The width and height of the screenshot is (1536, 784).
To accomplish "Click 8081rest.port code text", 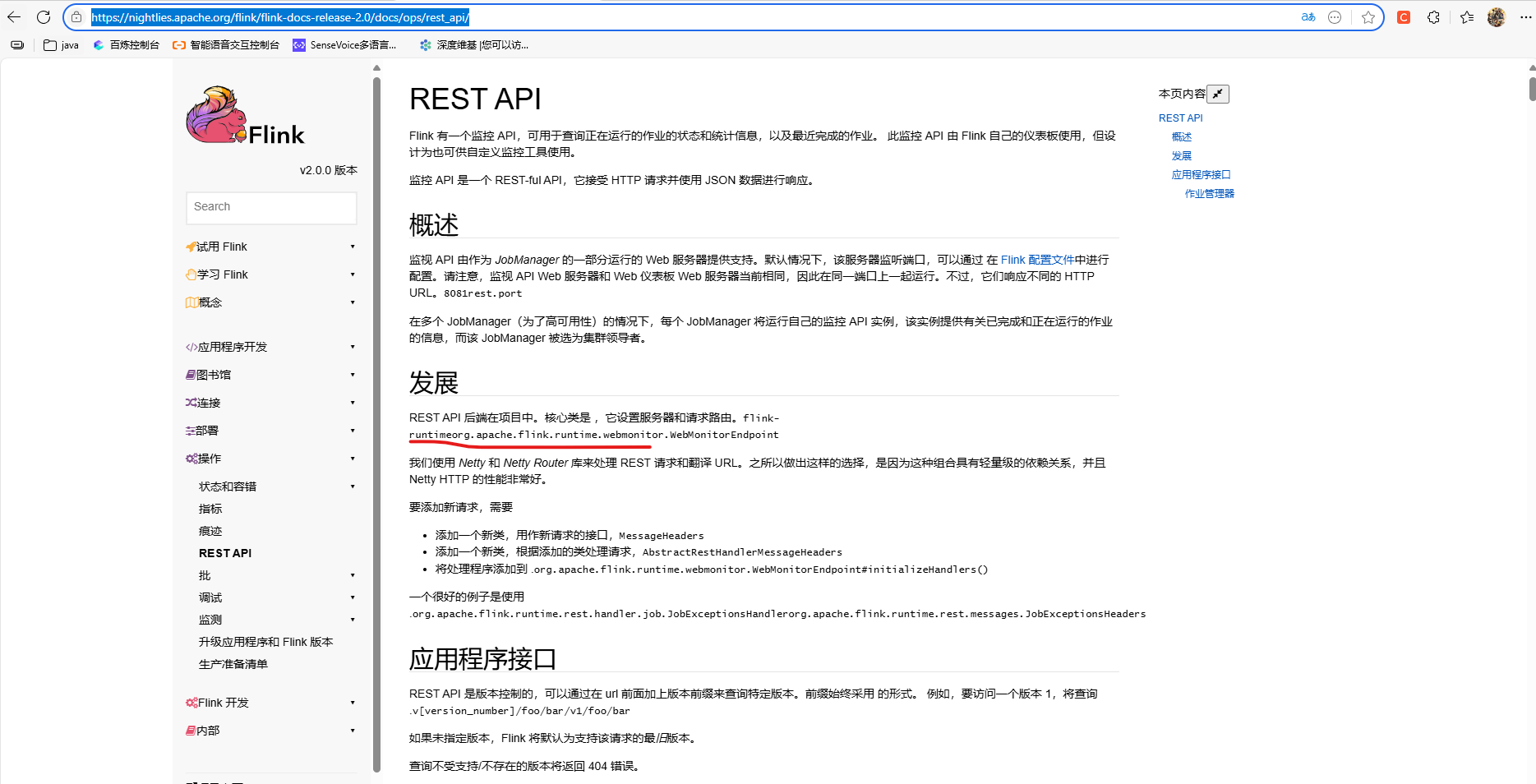I will click(482, 293).
